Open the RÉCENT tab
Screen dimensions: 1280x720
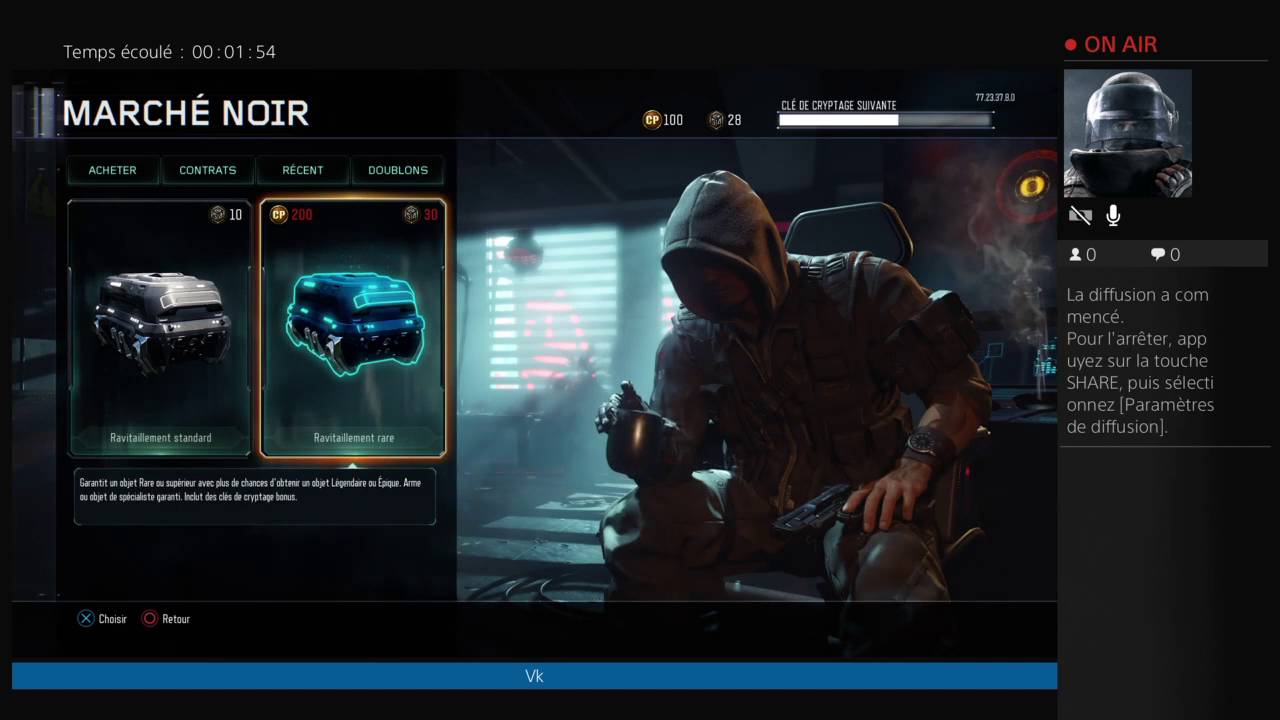[303, 170]
